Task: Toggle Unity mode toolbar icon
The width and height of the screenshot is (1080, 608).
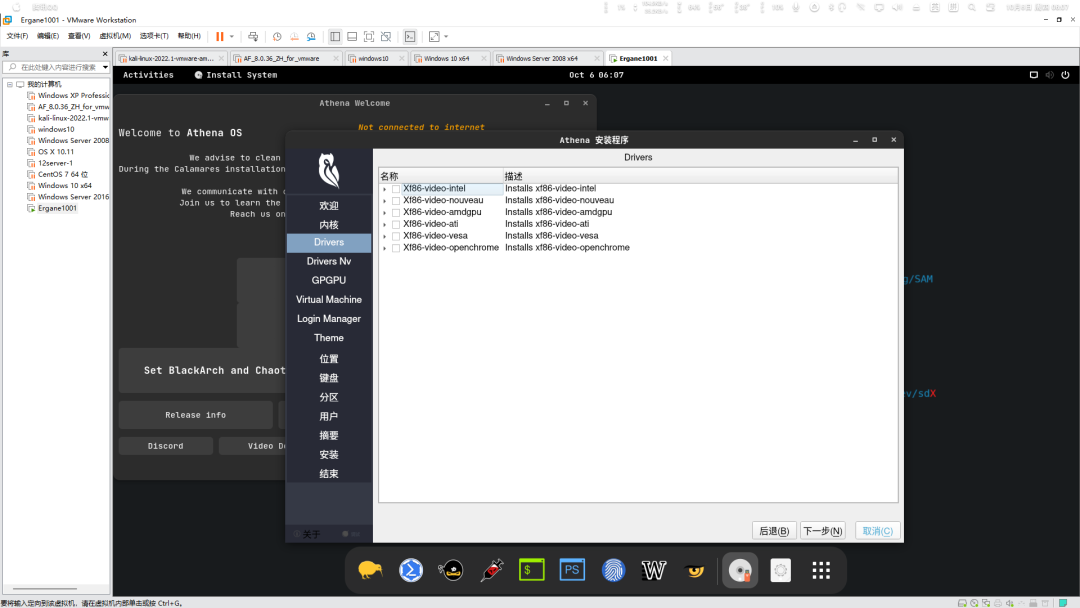Action: (x=386, y=36)
